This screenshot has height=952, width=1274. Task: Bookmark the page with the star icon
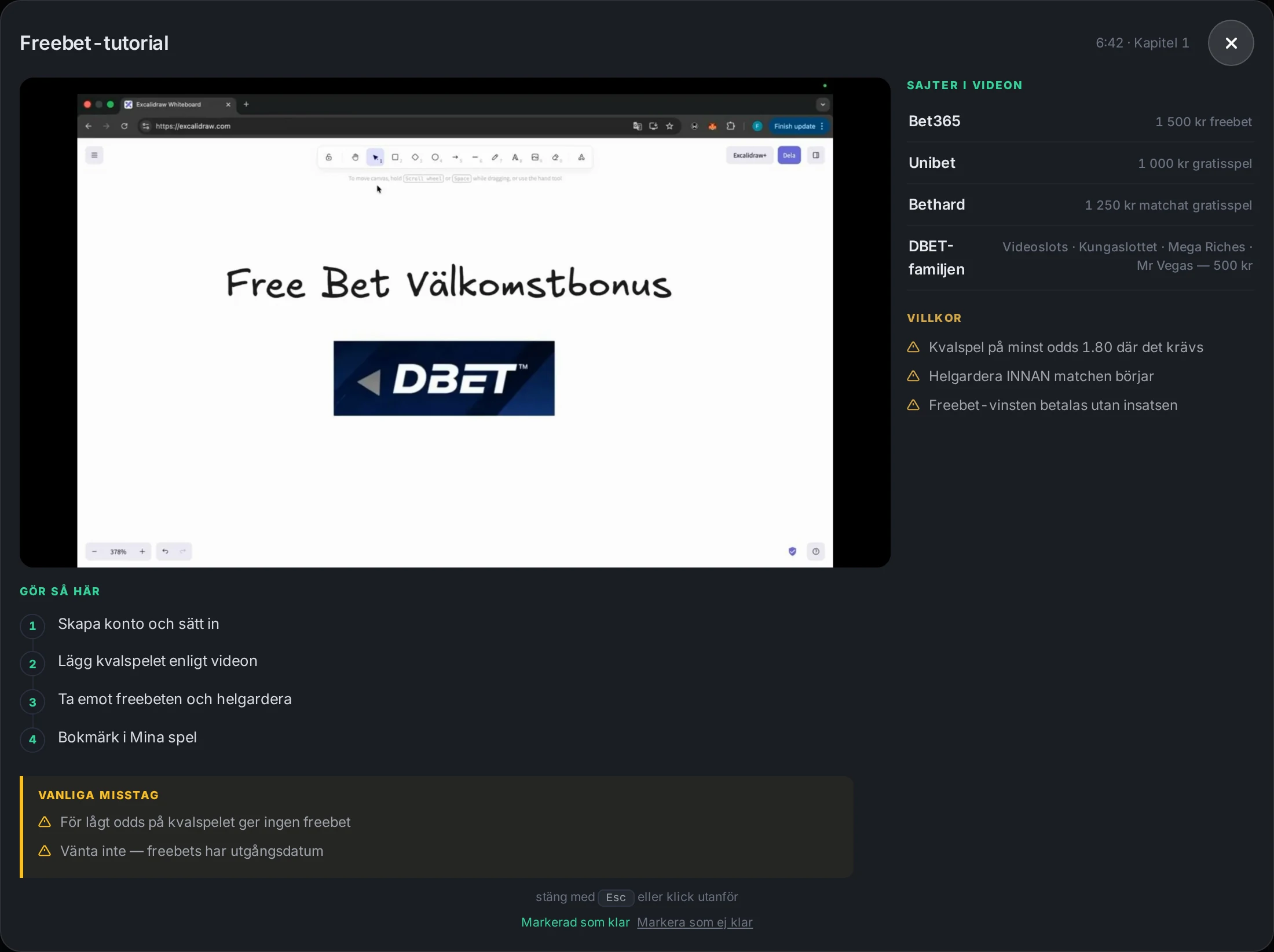pyautogui.click(x=669, y=126)
